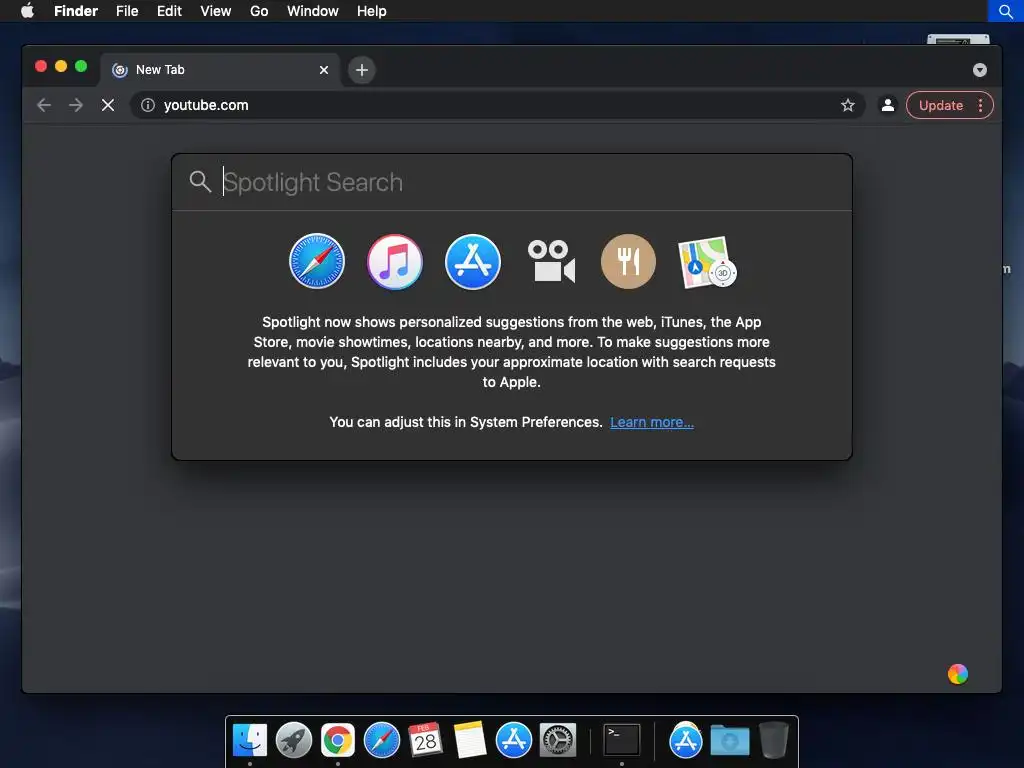
Task: Click the Spotlight magnifier in the menu bar
Action: click(x=1006, y=11)
